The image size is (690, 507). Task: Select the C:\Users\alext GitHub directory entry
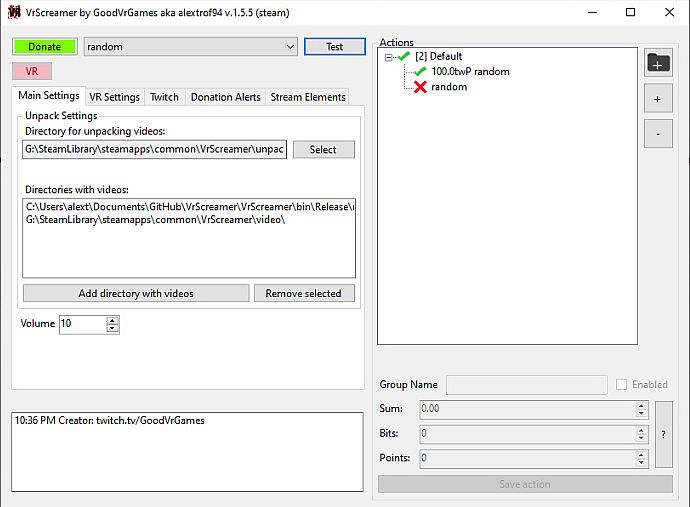(x=190, y=206)
